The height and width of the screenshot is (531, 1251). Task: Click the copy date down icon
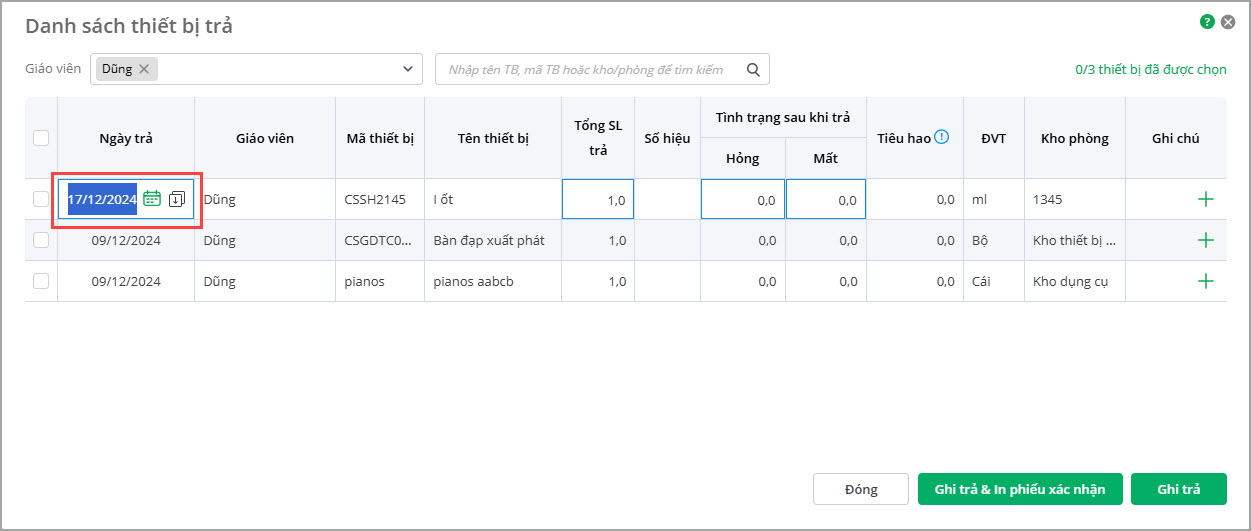coord(177,199)
